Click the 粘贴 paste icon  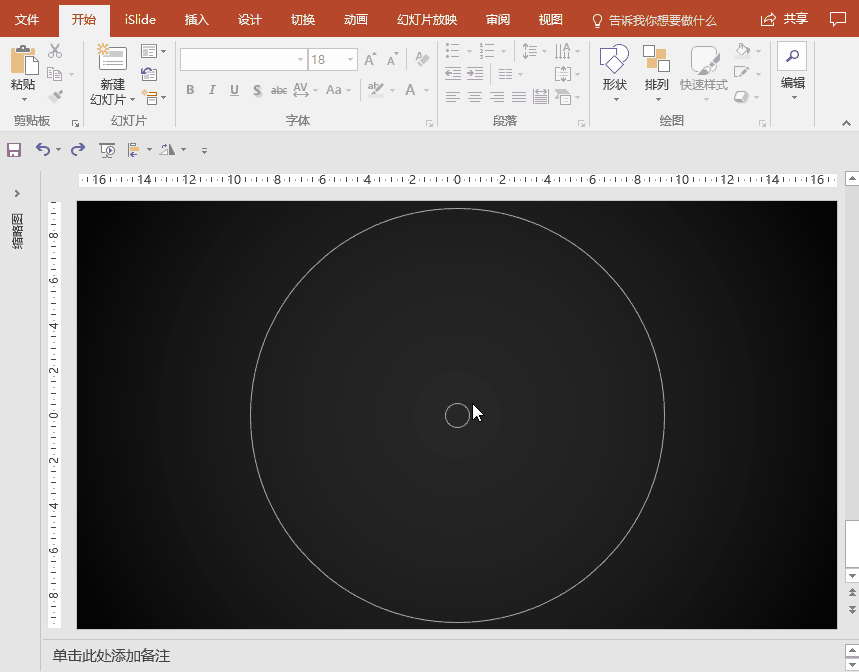(23, 62)
